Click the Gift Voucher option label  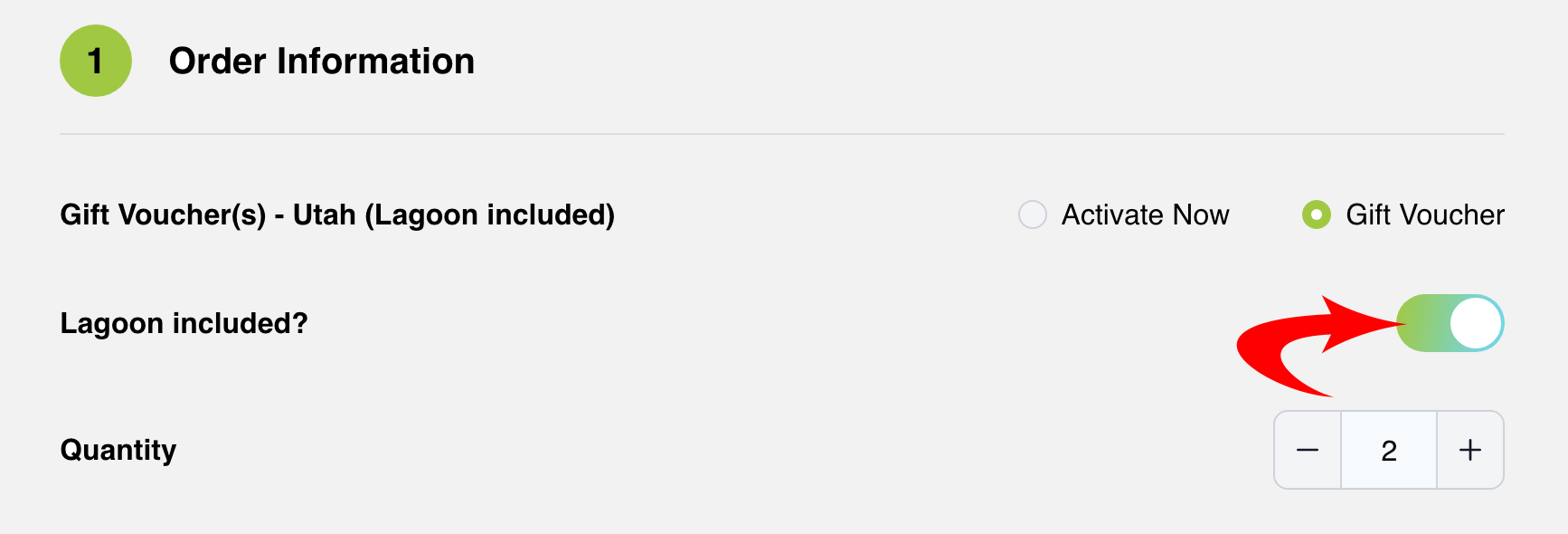coord(1424,215)
